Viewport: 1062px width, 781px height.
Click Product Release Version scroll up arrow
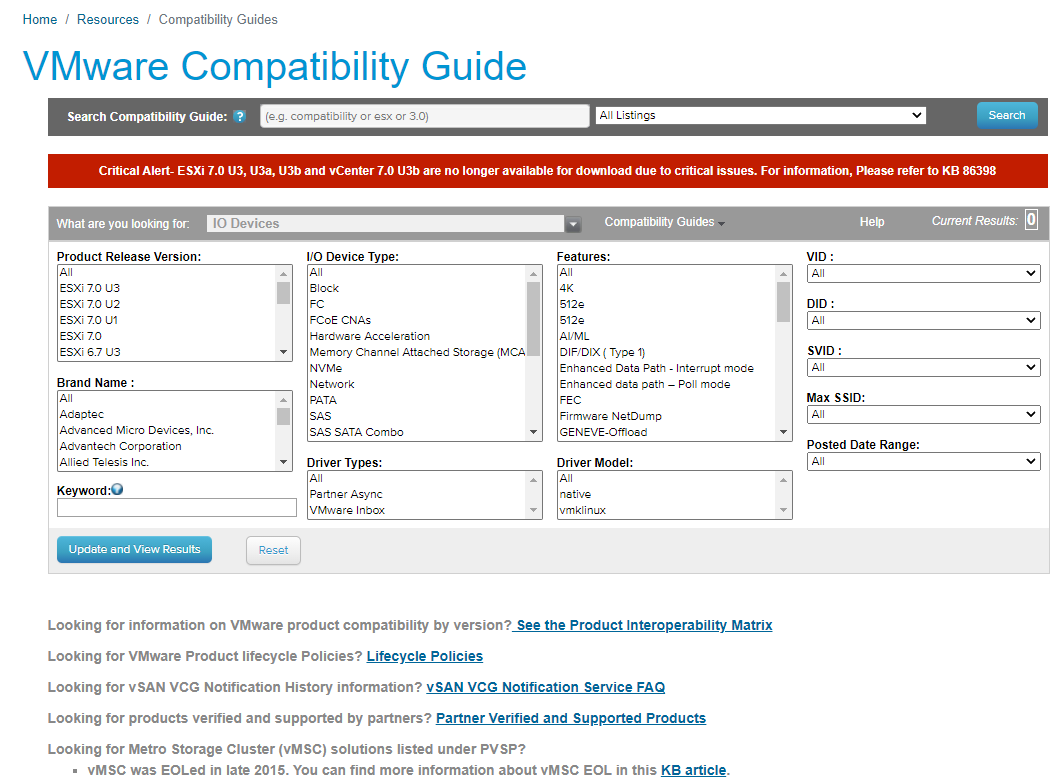click(x=284, y=274)
